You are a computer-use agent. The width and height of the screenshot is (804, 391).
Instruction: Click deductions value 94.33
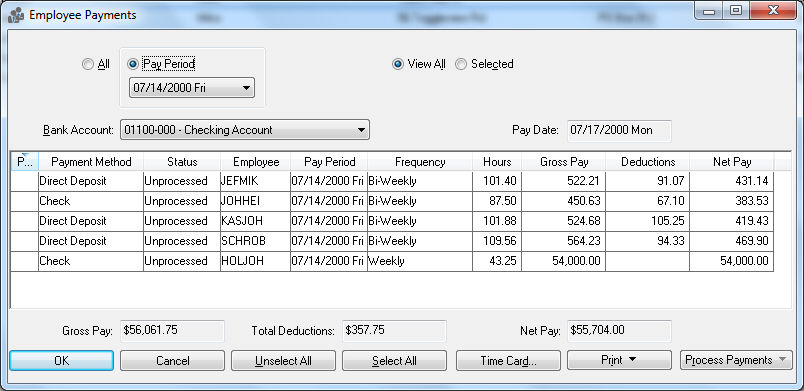[648, 241]
